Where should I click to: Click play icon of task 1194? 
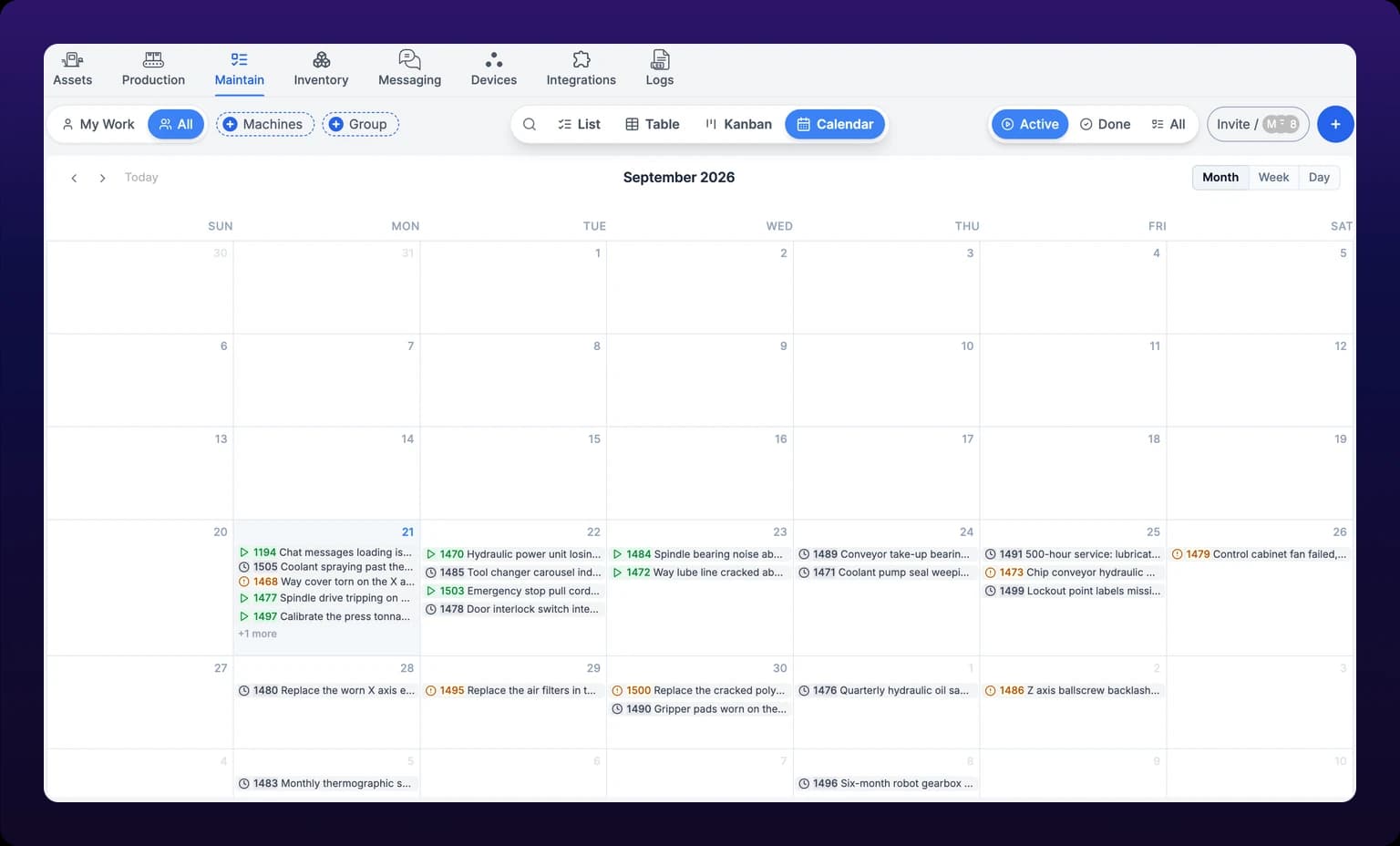coord(244,552)
